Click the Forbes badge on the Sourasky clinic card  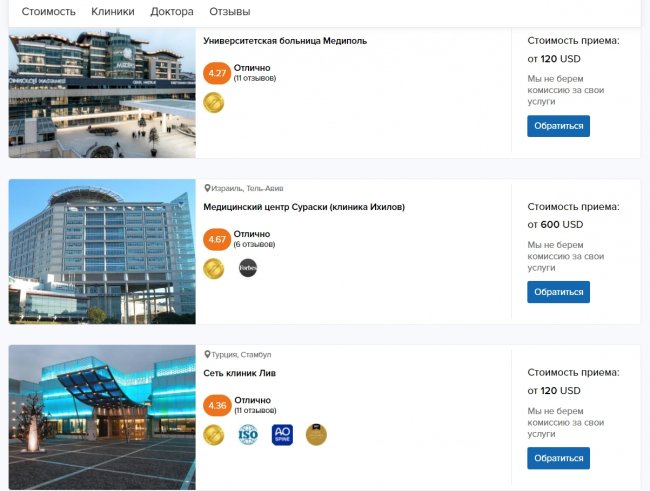248,268
